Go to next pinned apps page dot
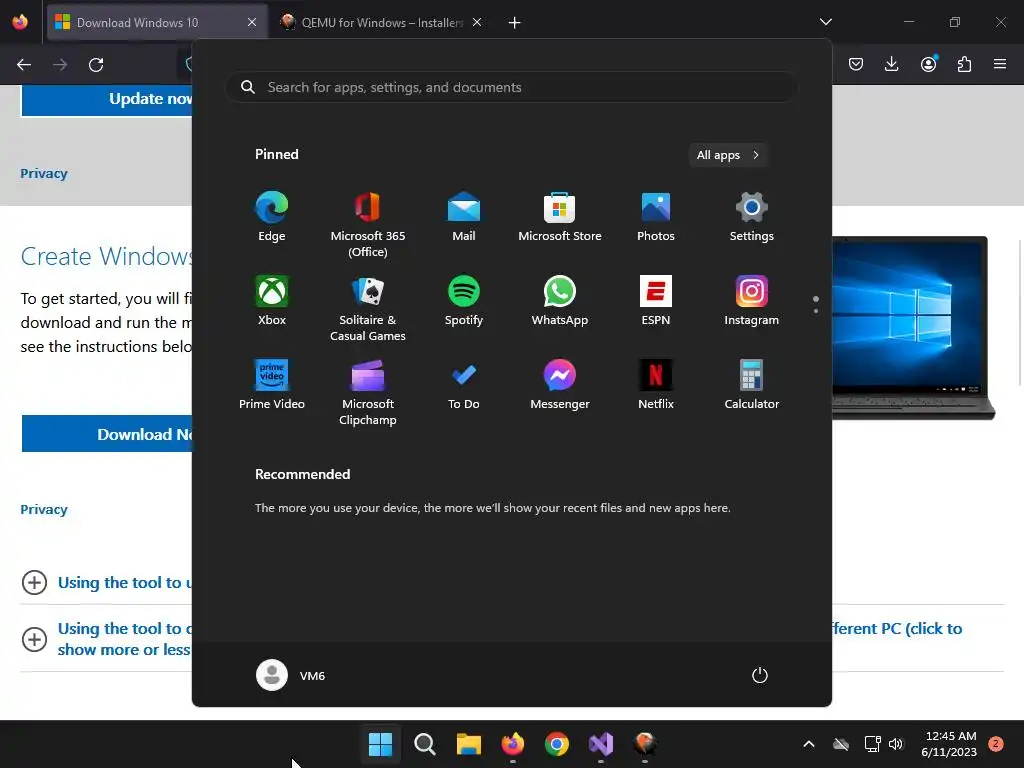The height and width of the screenshot is (768, 1024). [816, 311]
